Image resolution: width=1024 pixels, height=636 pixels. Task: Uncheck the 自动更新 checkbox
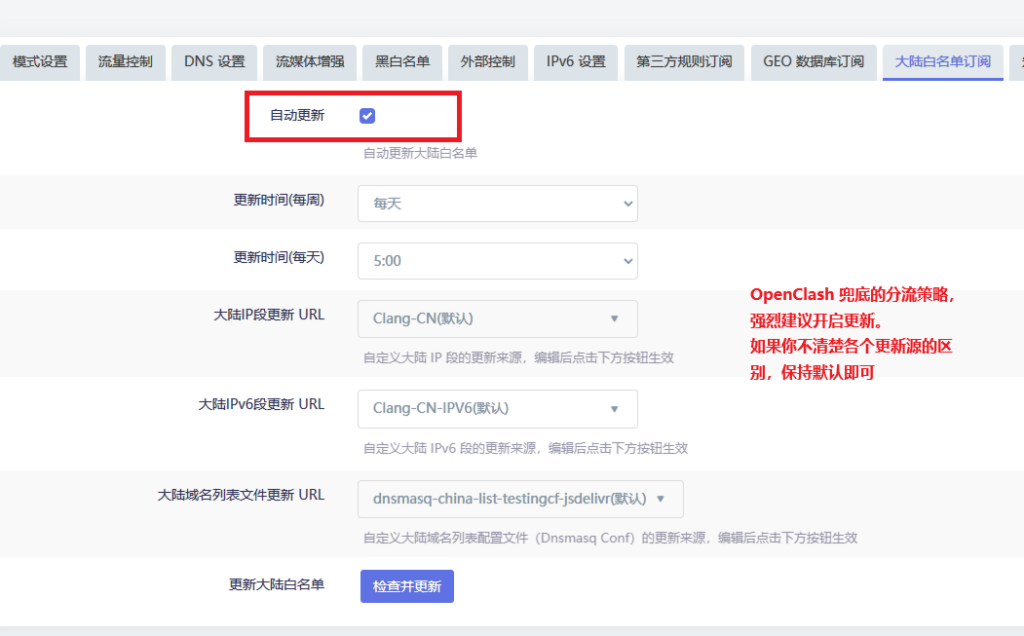coord(367,116)
